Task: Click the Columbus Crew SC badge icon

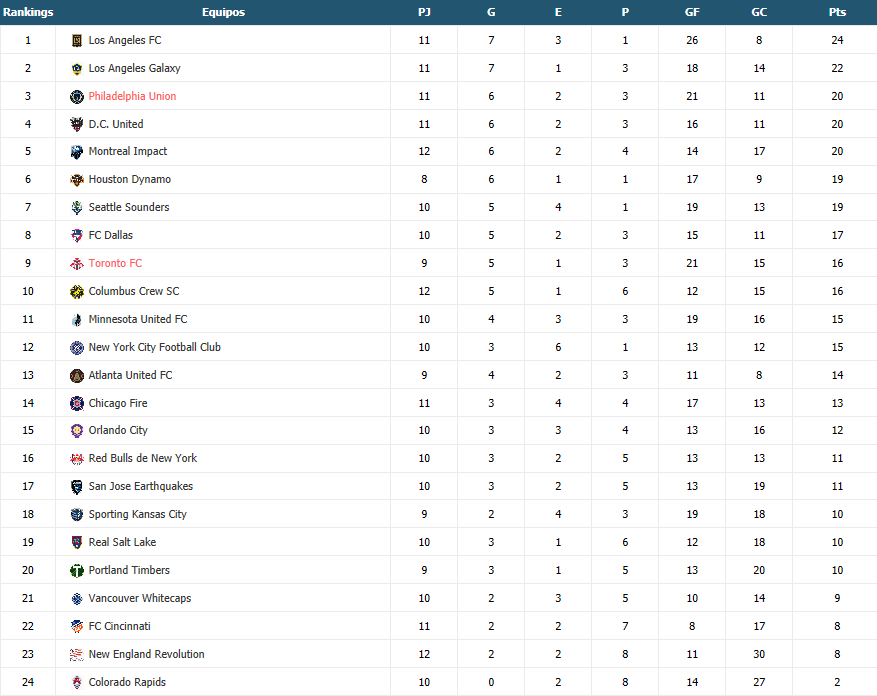Action: 77,291
